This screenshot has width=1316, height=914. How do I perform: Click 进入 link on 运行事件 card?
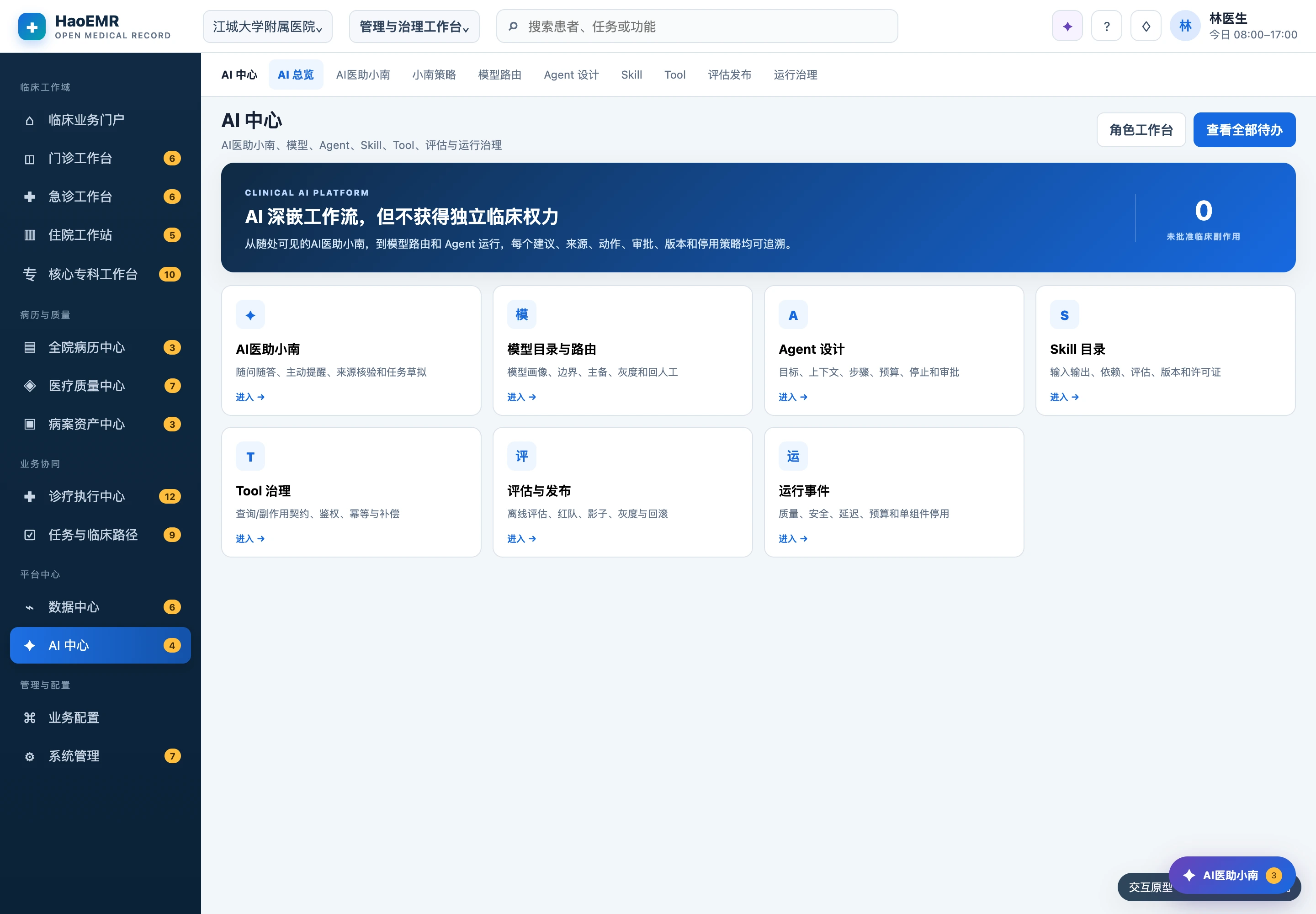click(x=793, y=538)
